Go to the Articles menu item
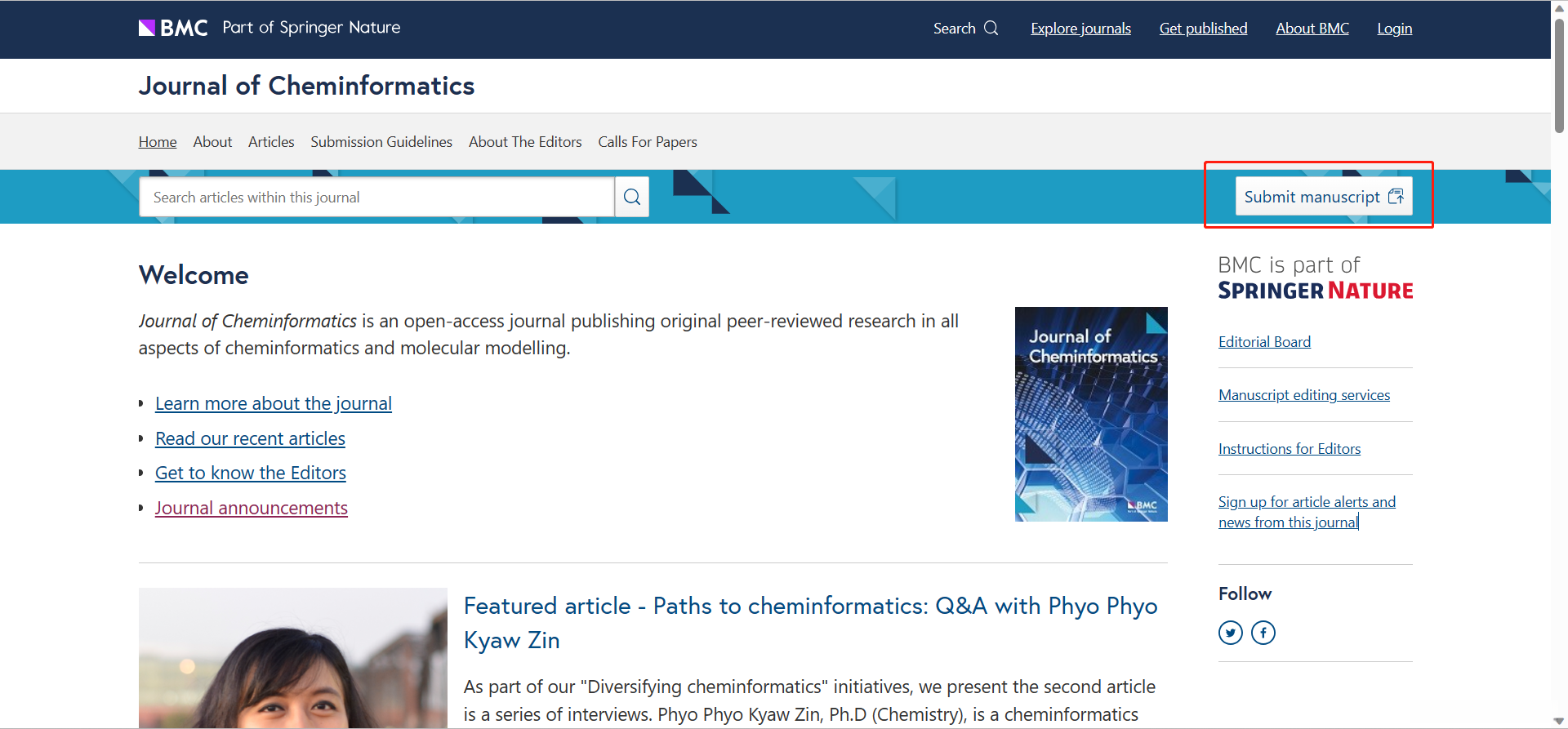Viewport: 1568px width, 729px height. 271,142
